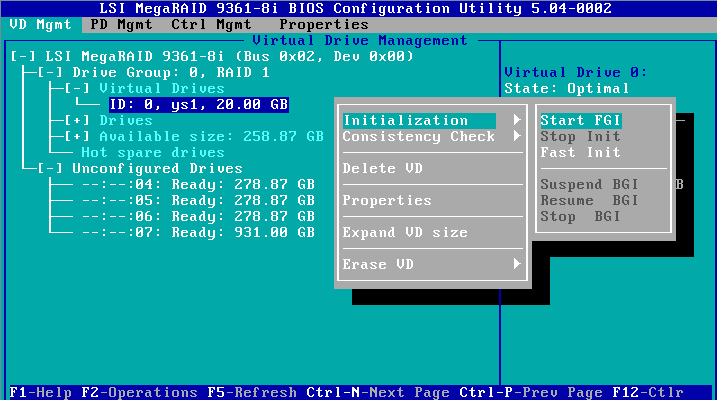Click the Virtual Drive 0: heading
This screenshot has width=717, height=400.
pos(576,73)
